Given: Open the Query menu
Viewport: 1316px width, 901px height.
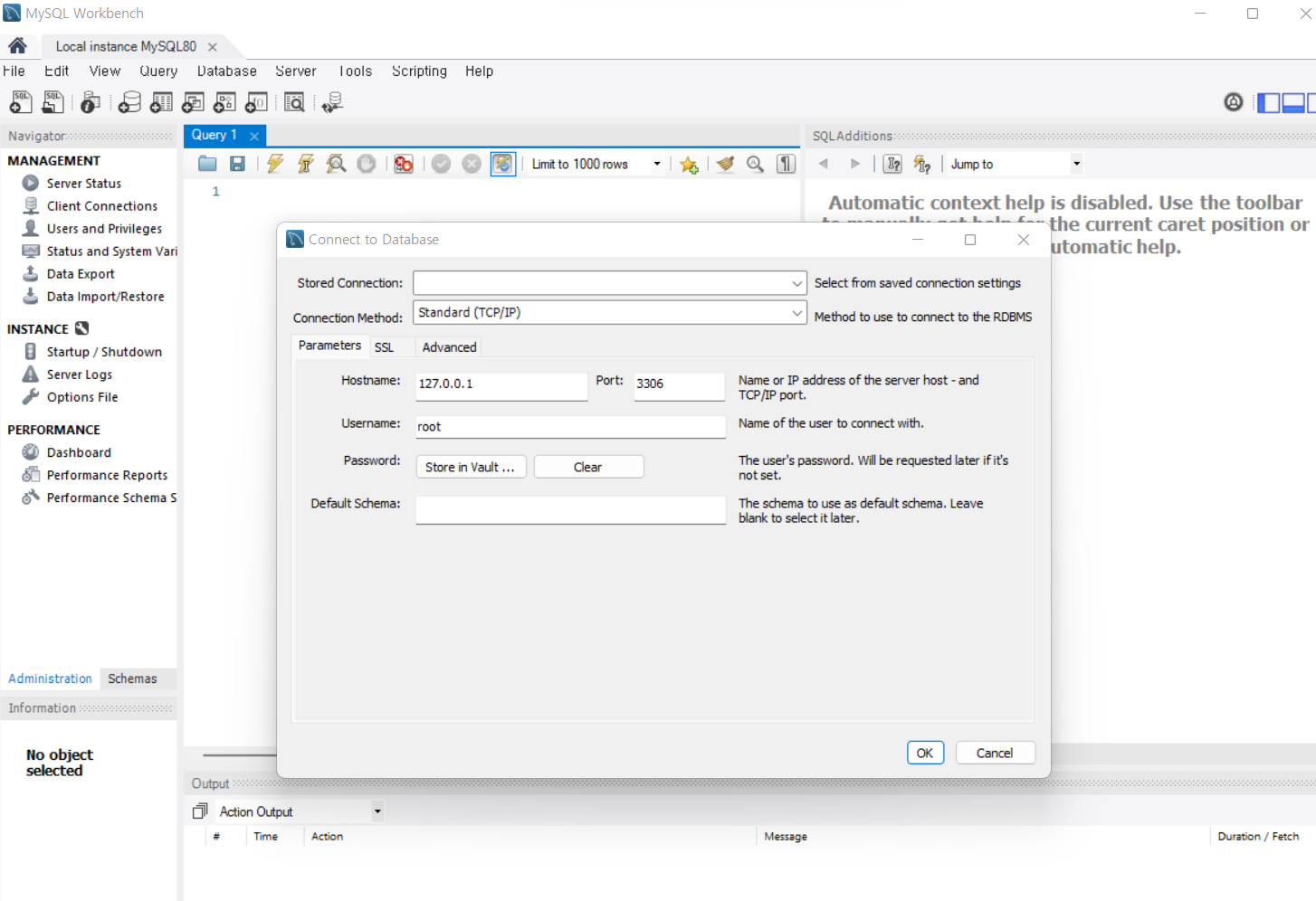Looking at the screenshot, I should tap(158, 71).
